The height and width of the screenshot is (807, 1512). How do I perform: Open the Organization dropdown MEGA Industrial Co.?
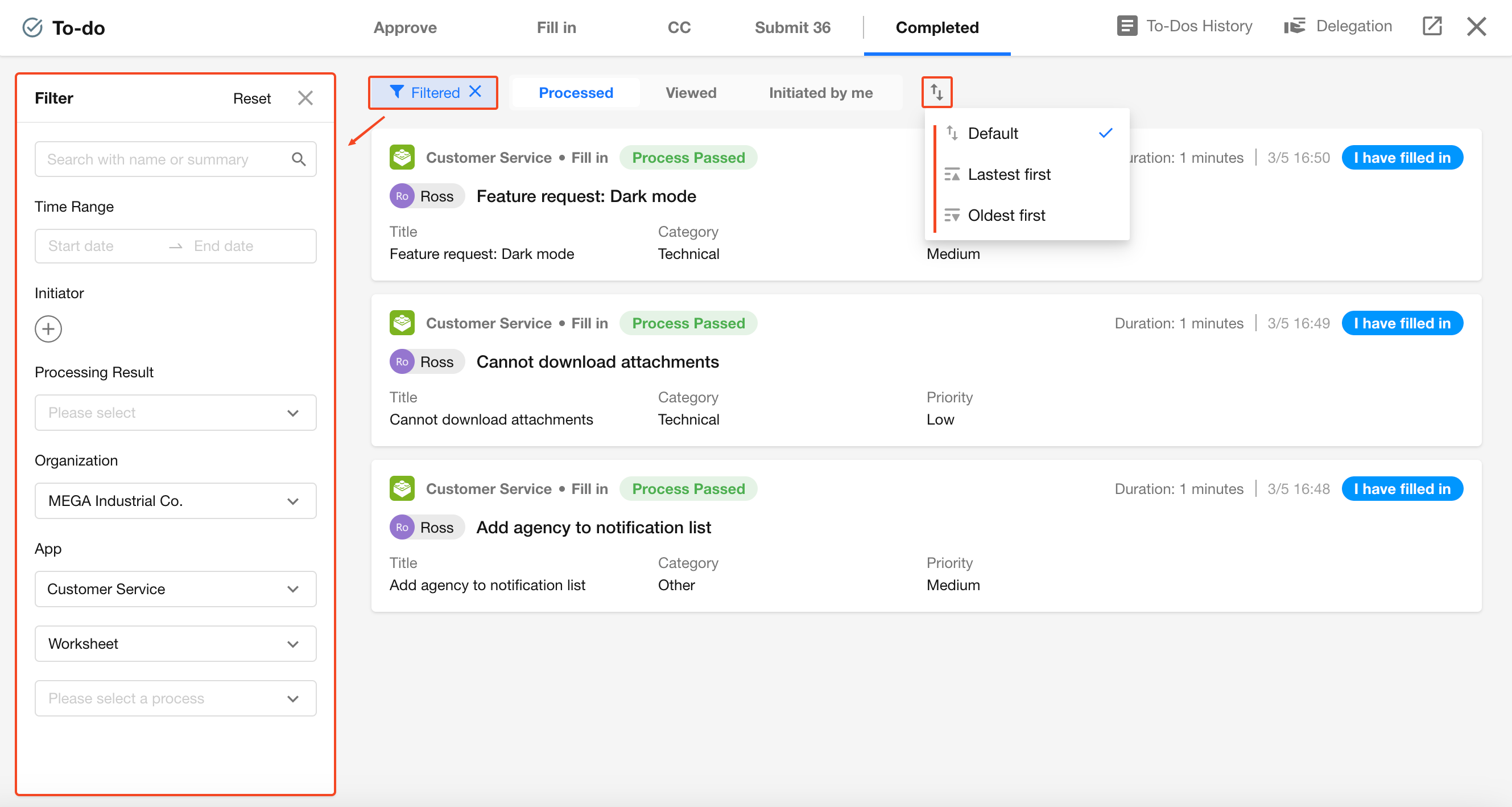(176, 501)
